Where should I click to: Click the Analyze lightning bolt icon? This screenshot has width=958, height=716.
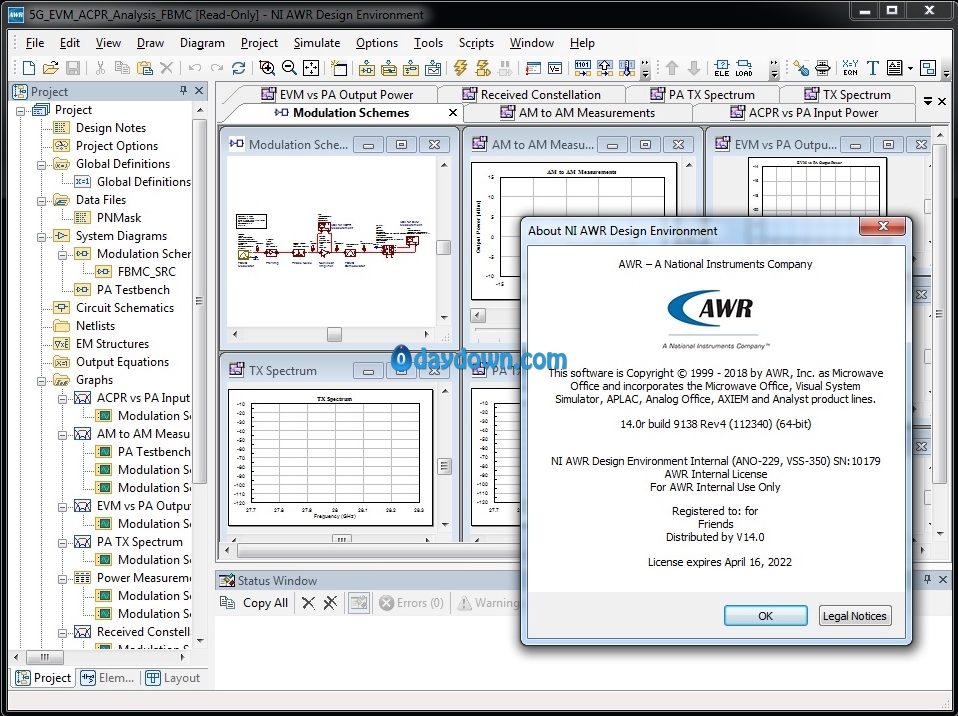point(461,68)
